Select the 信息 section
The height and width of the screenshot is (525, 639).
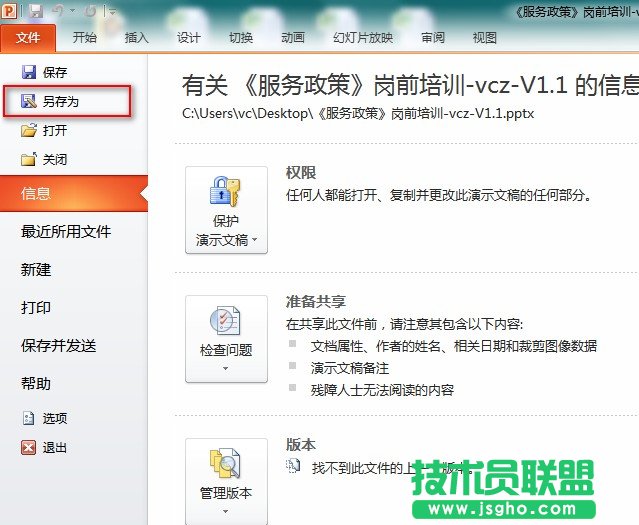[x=74, y=194]
